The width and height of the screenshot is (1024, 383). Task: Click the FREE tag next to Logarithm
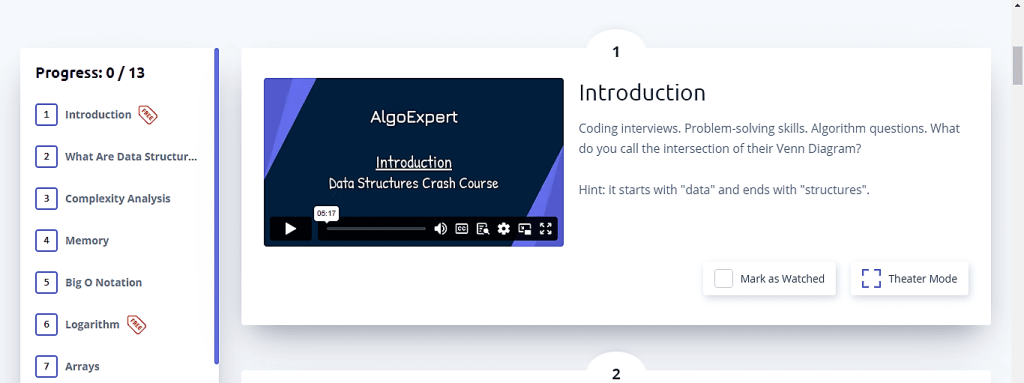click(x=136, y=324)
